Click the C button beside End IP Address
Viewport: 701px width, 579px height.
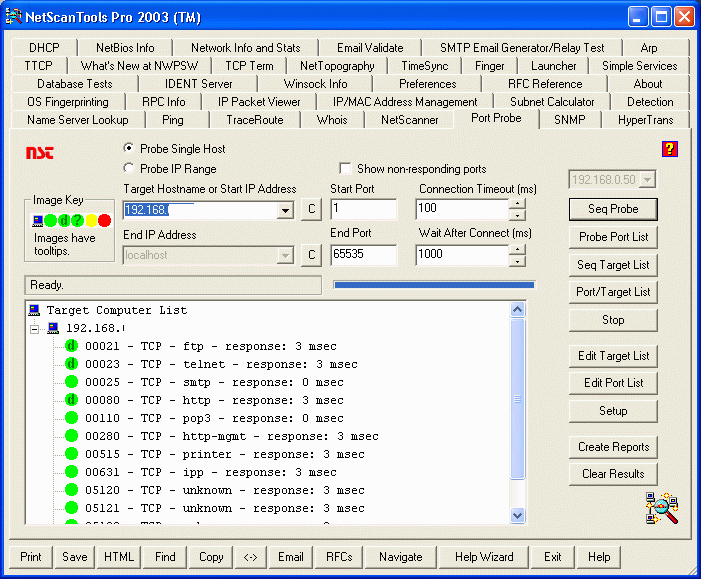point(312,255)
